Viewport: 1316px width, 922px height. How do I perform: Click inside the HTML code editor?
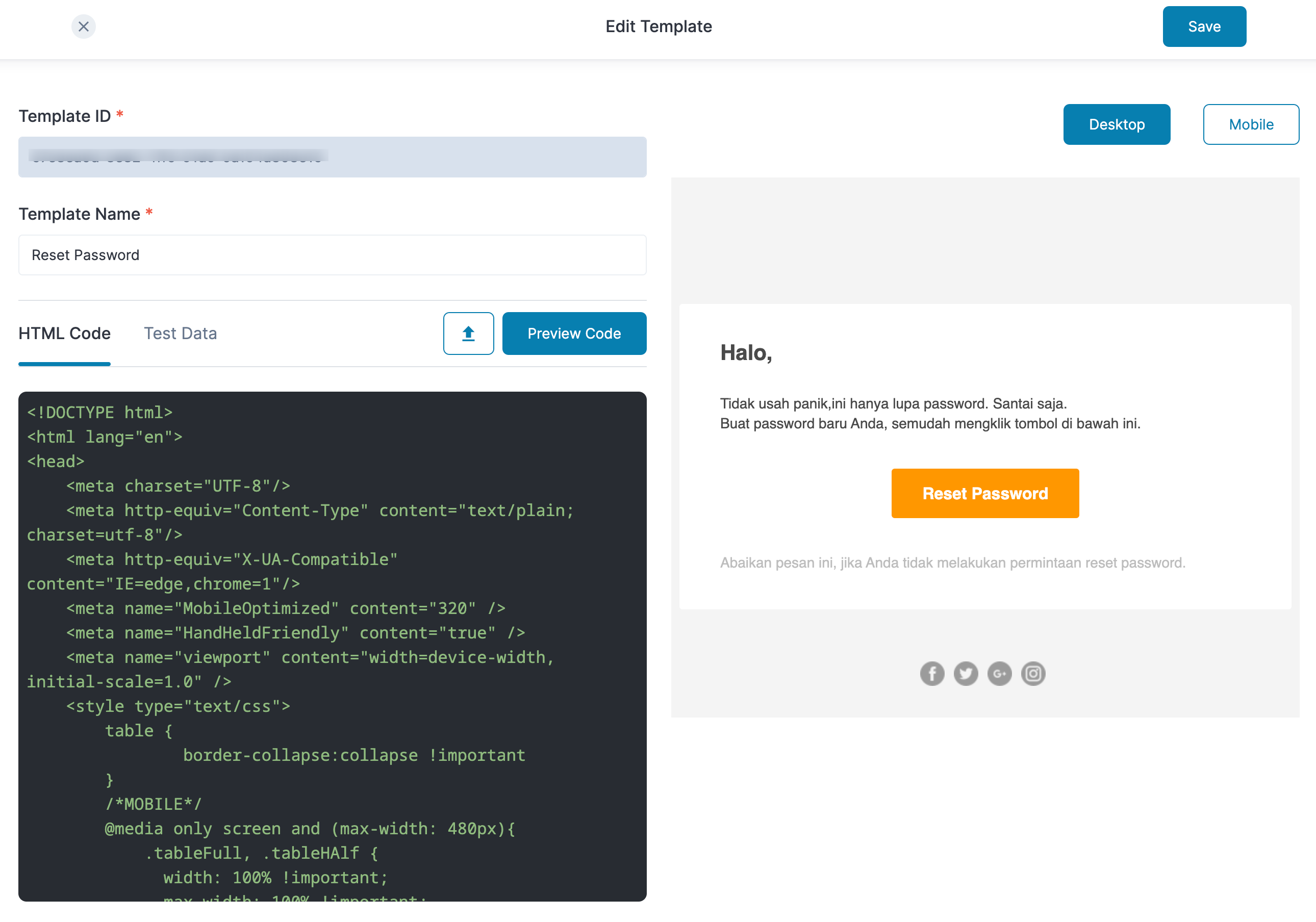tap(332, 646)
